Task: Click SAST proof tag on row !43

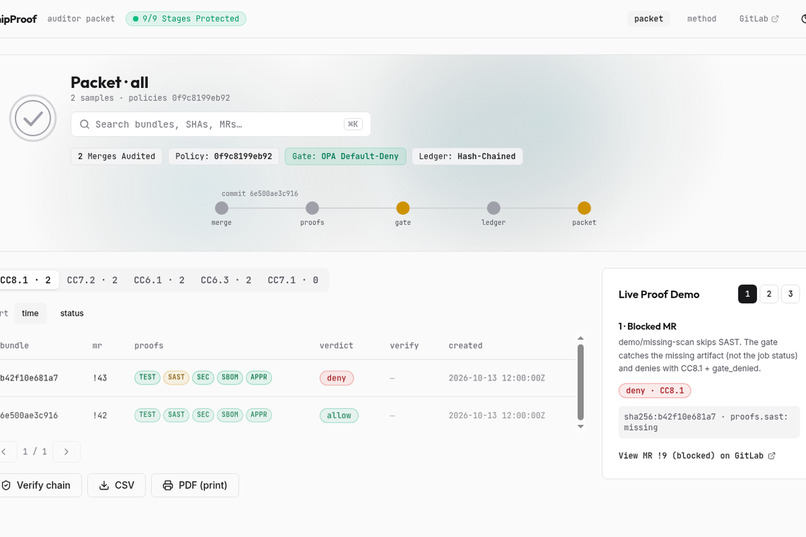Action: (176, 377)
